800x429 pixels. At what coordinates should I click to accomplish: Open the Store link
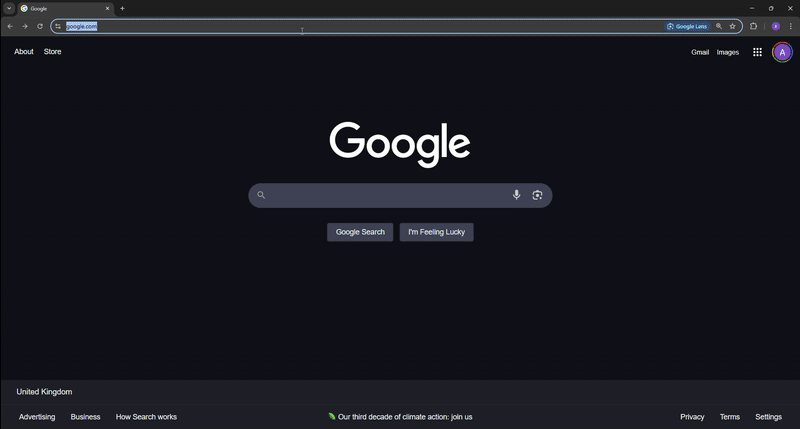(53, 52)
